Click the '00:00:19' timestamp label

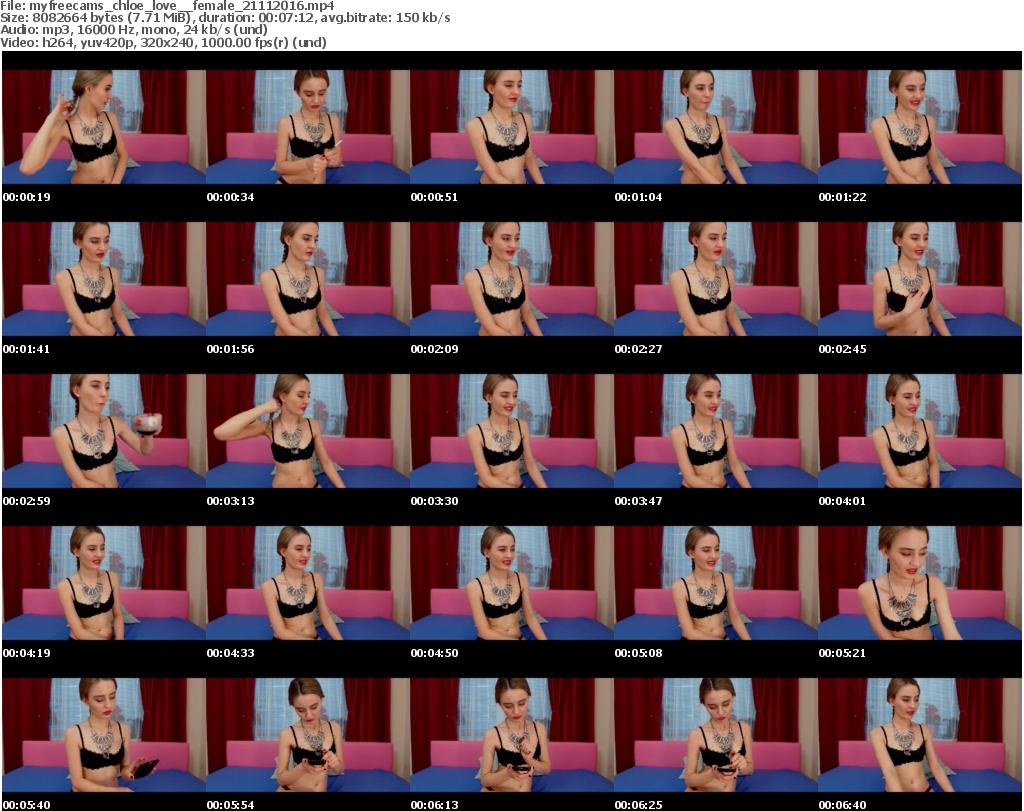[26, 197]
